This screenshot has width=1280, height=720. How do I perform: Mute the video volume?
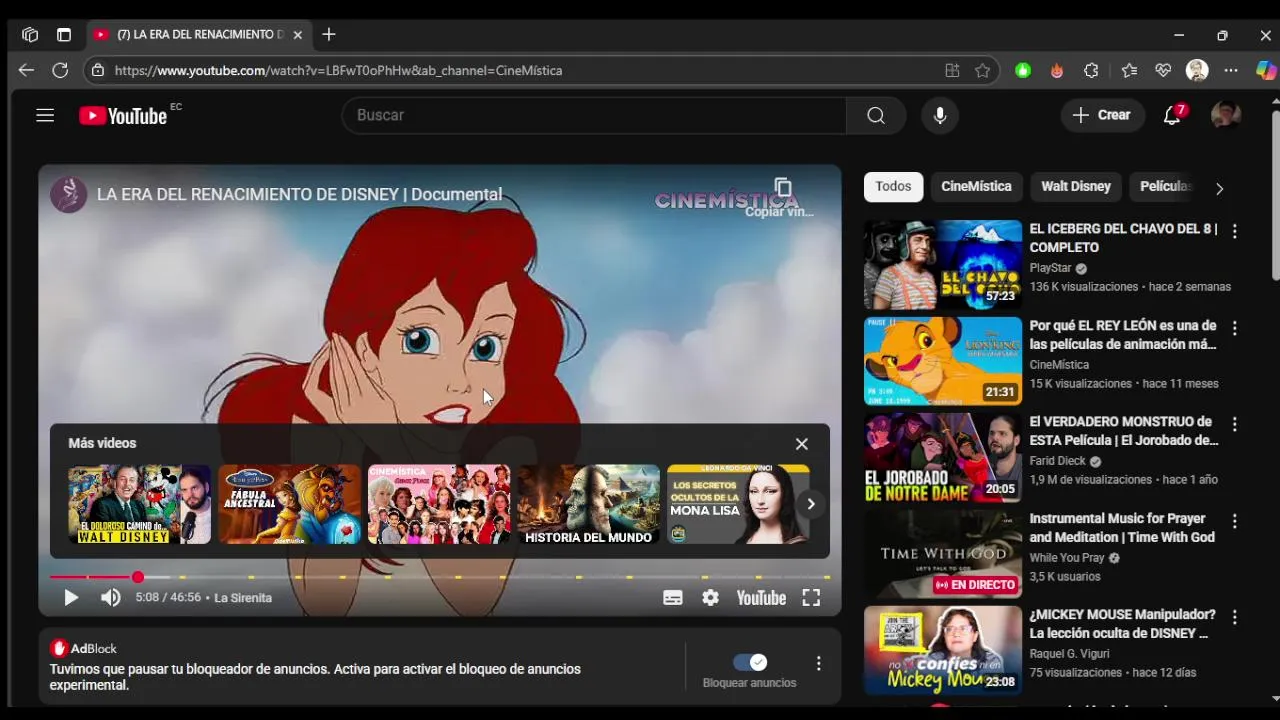click(111, 598)
